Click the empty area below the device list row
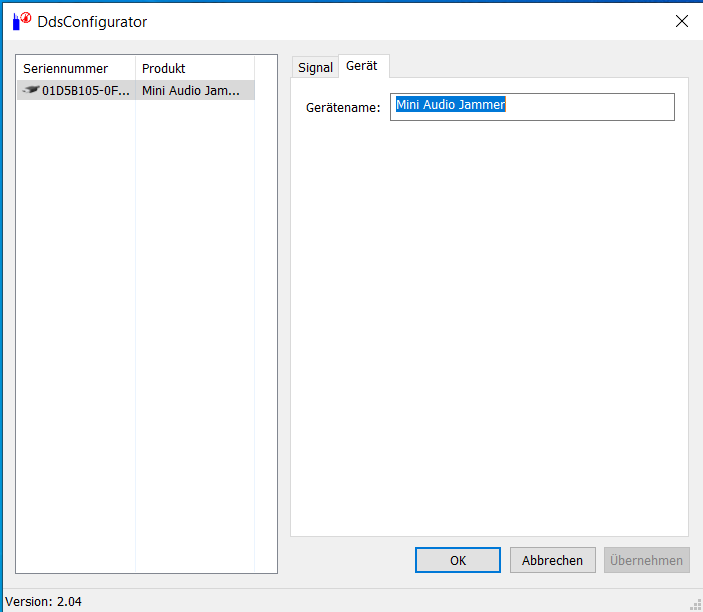Screen dimensions: 703x612 (140, 330)
